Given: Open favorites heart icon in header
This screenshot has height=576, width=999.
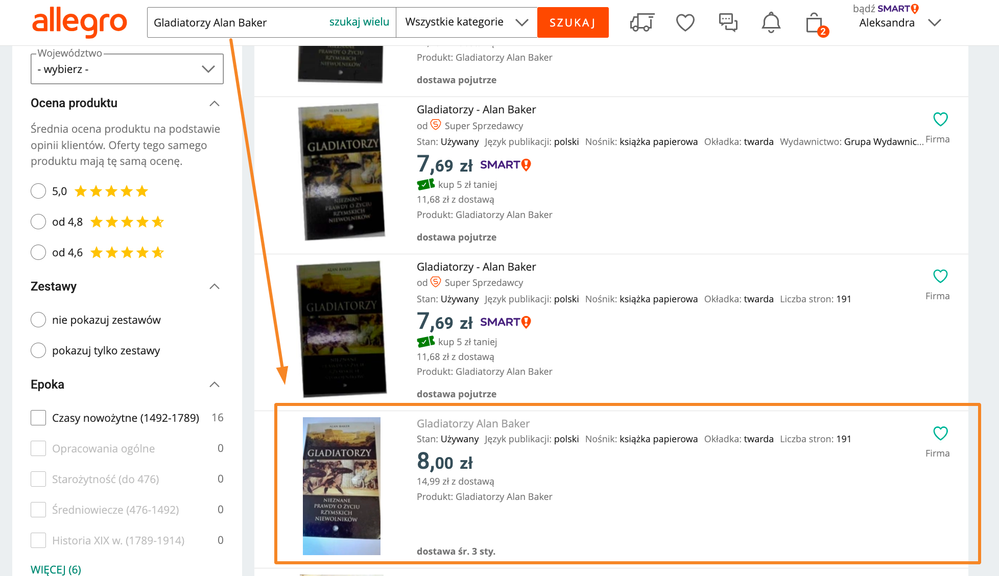Looking at the screenshot, I should point(685,23).
